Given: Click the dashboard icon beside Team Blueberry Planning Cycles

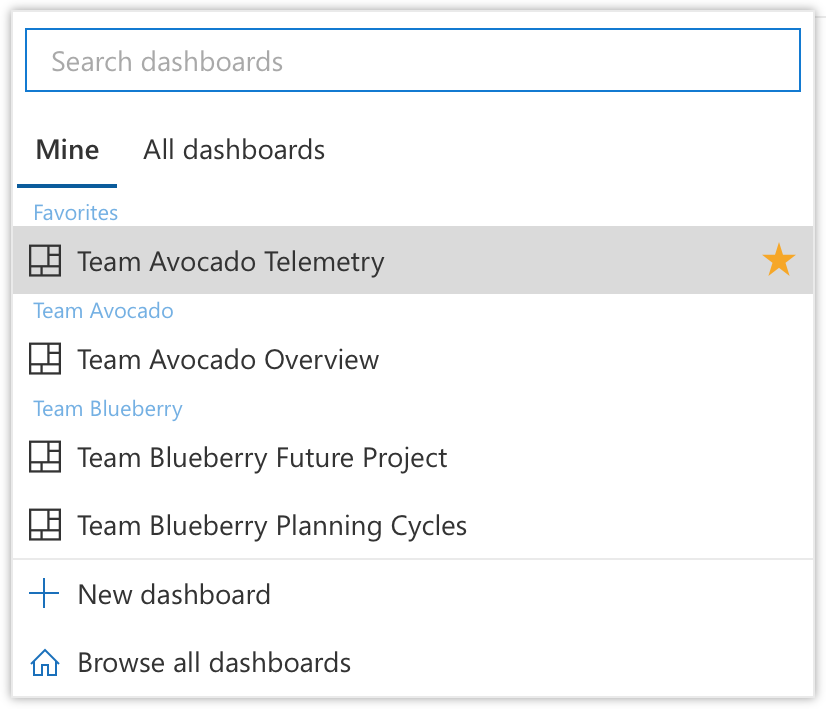Looking at the screenshot, I should pyautogui.click(x=45, y=525).
